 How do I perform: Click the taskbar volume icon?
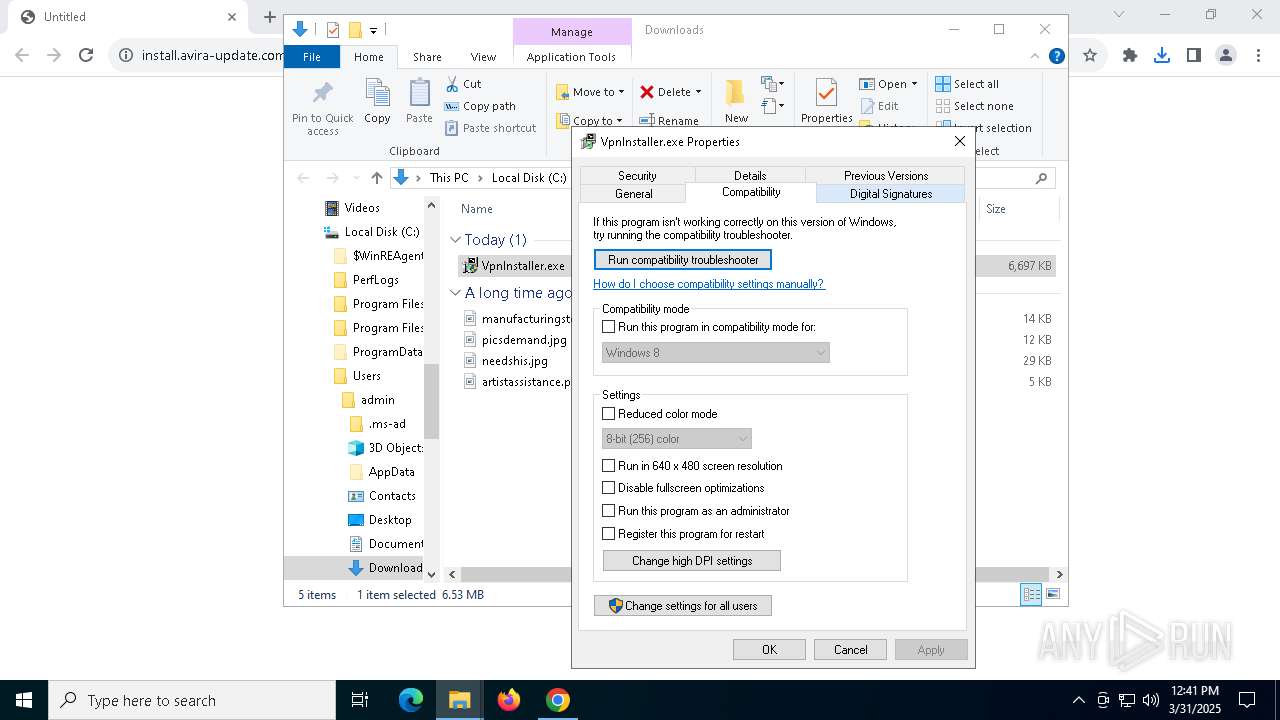[1151, 700]
